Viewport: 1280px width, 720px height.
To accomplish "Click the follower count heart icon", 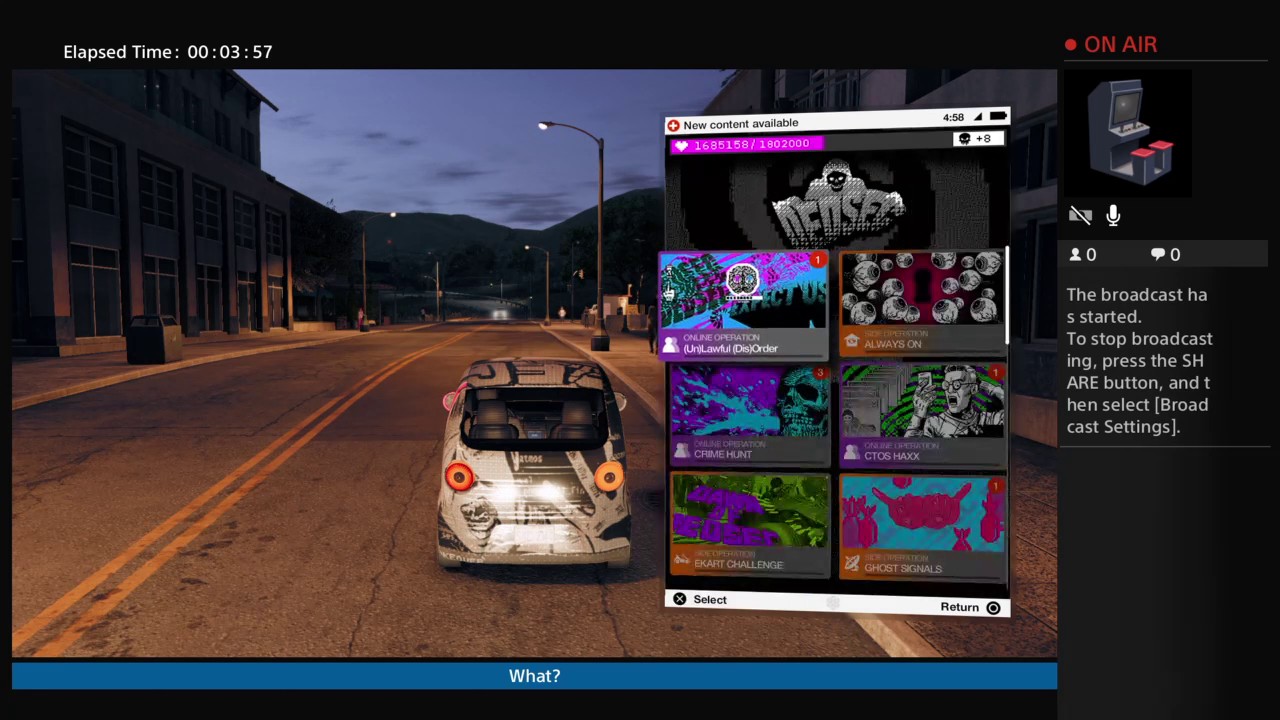I will [x=681, y=146].
